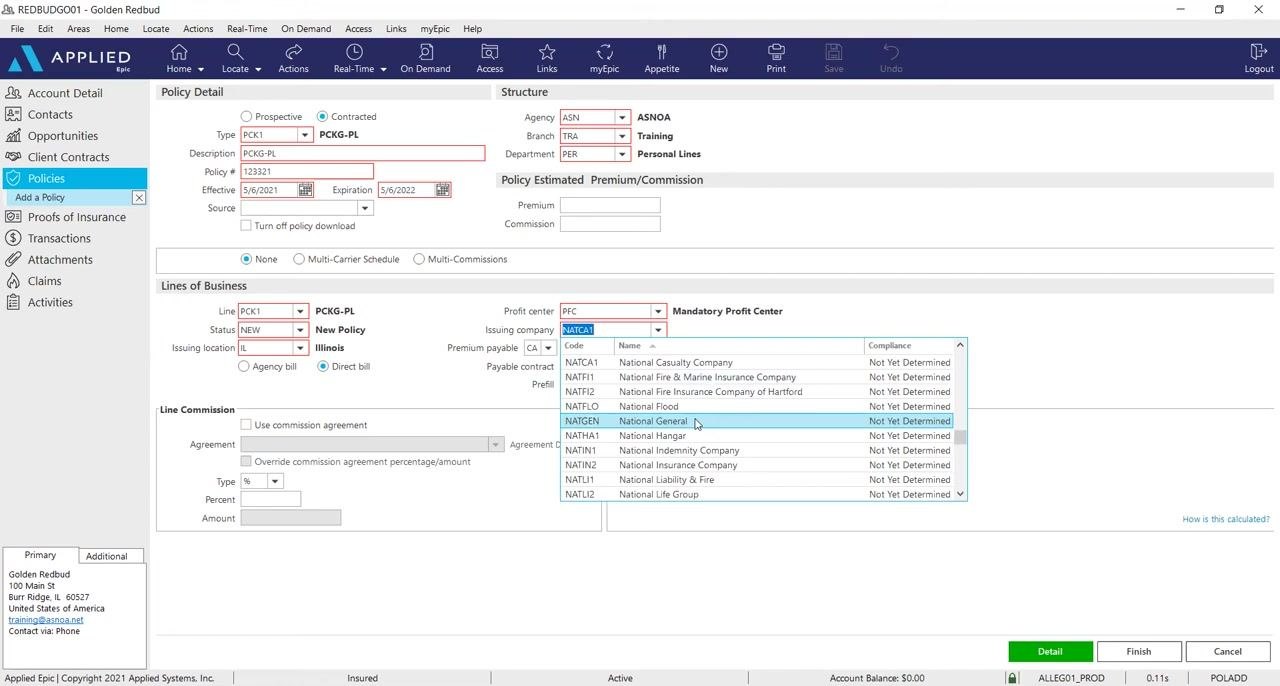
Task: Open the Links star icon
Action: tap(547, 58)
